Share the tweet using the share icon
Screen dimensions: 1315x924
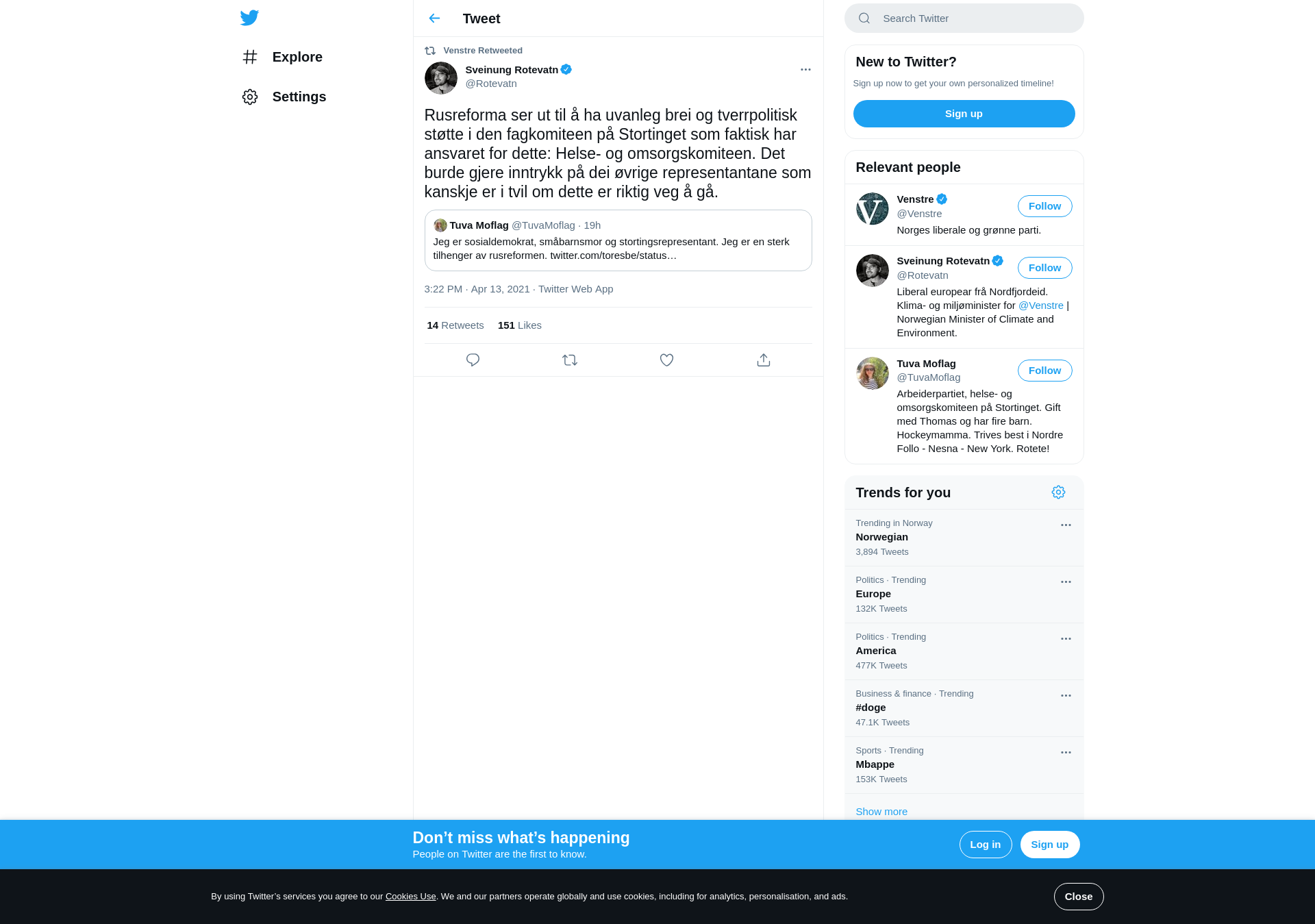click(x=764, y=360)
